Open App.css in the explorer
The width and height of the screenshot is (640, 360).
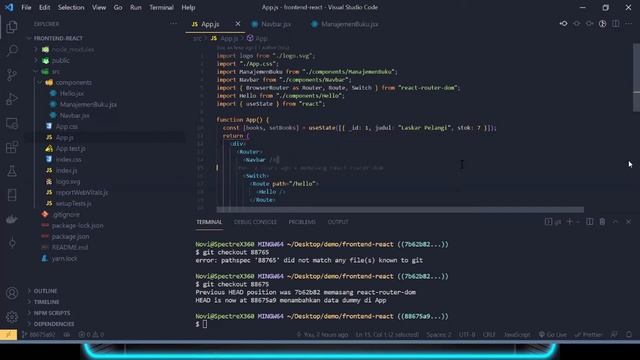(67, 127)
